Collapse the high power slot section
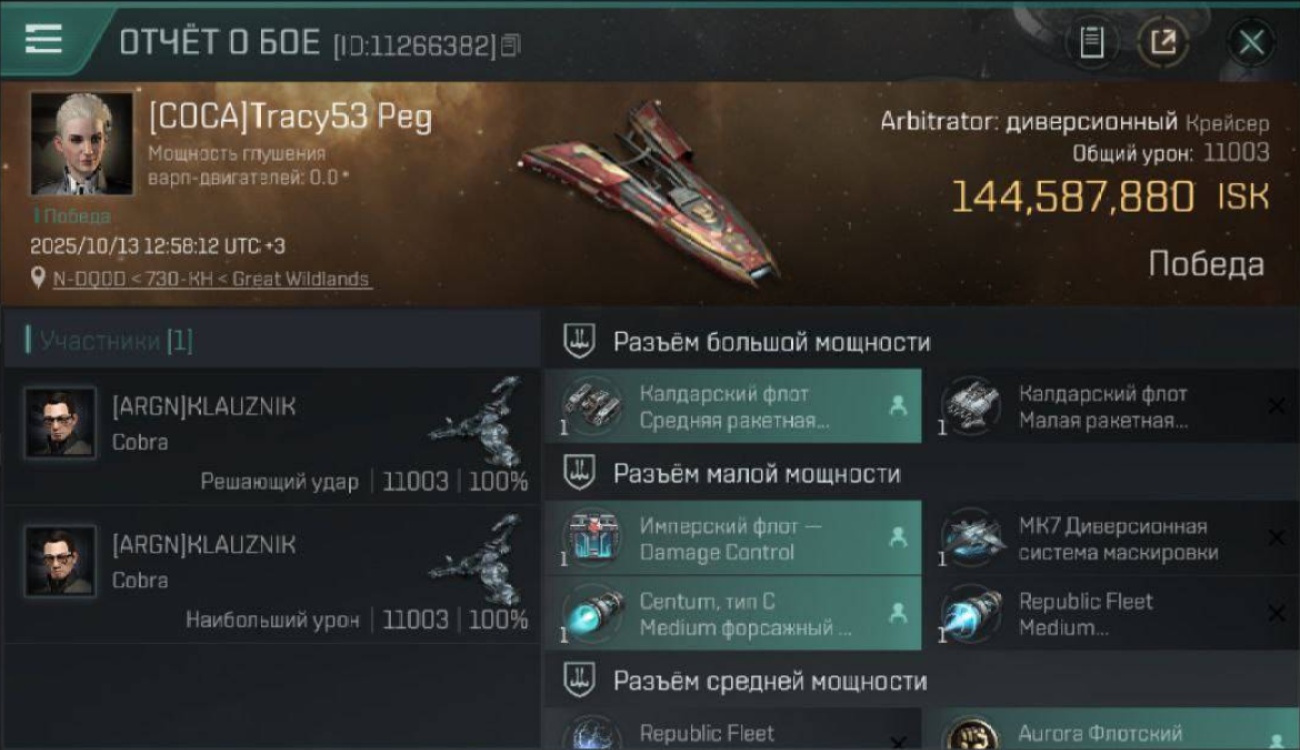Screen dimensions: 1300x750 pos(921,342)
